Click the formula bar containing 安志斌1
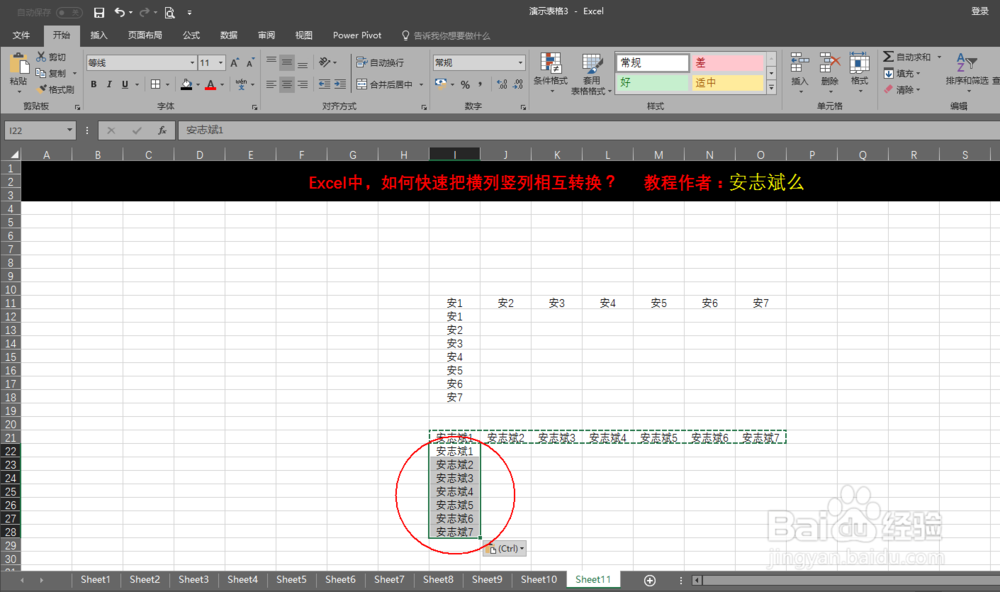This screenshot has width=1000, height=592. (587, 130)
